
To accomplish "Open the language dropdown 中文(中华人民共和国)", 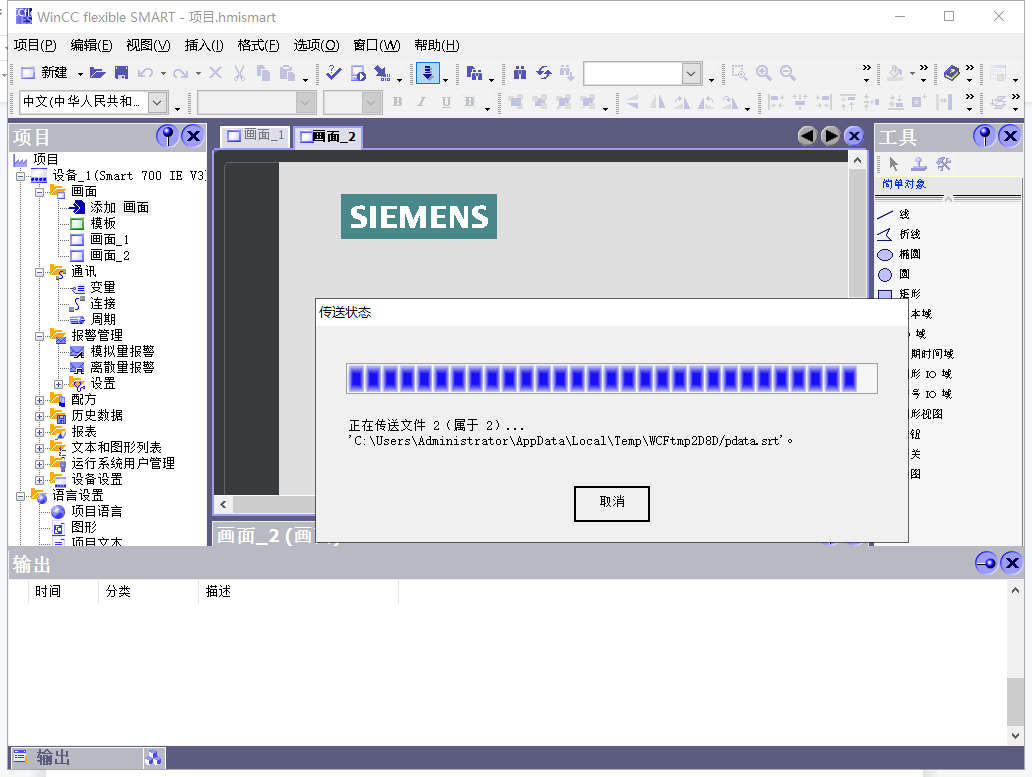I will 158,102.
